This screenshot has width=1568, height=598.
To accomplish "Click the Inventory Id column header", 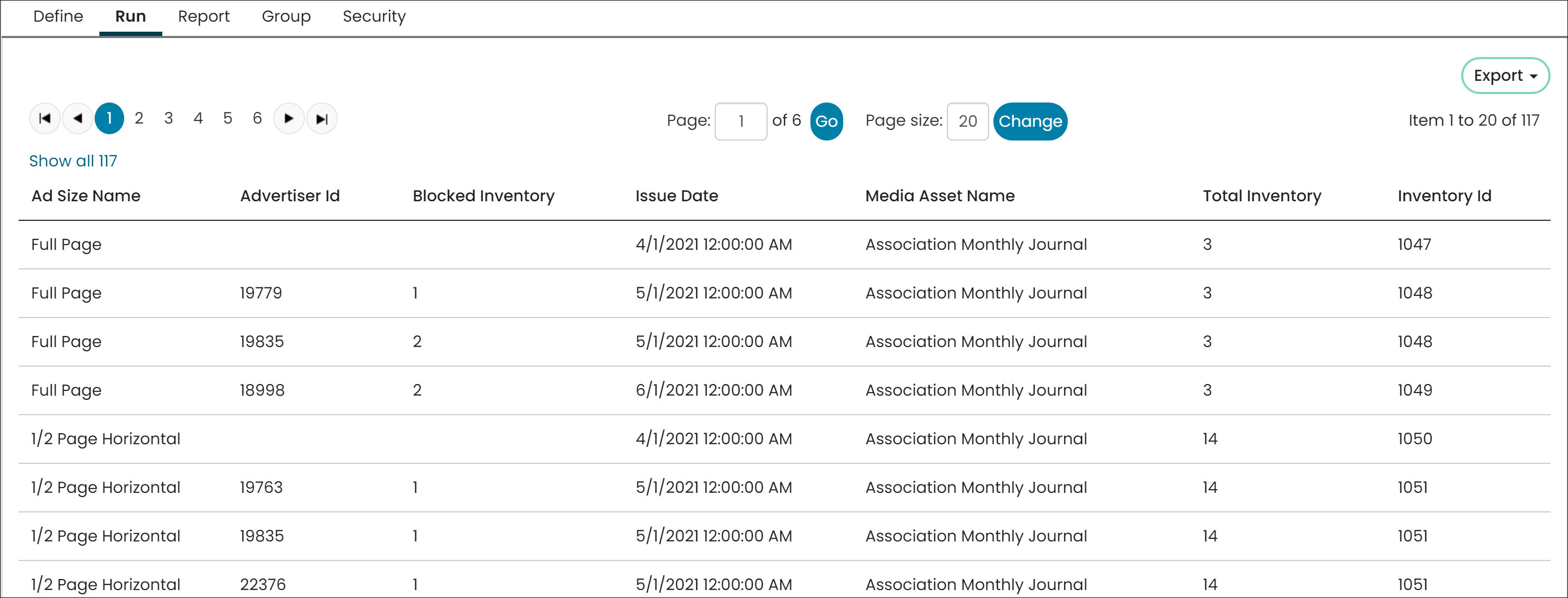I will point(1444,196).
